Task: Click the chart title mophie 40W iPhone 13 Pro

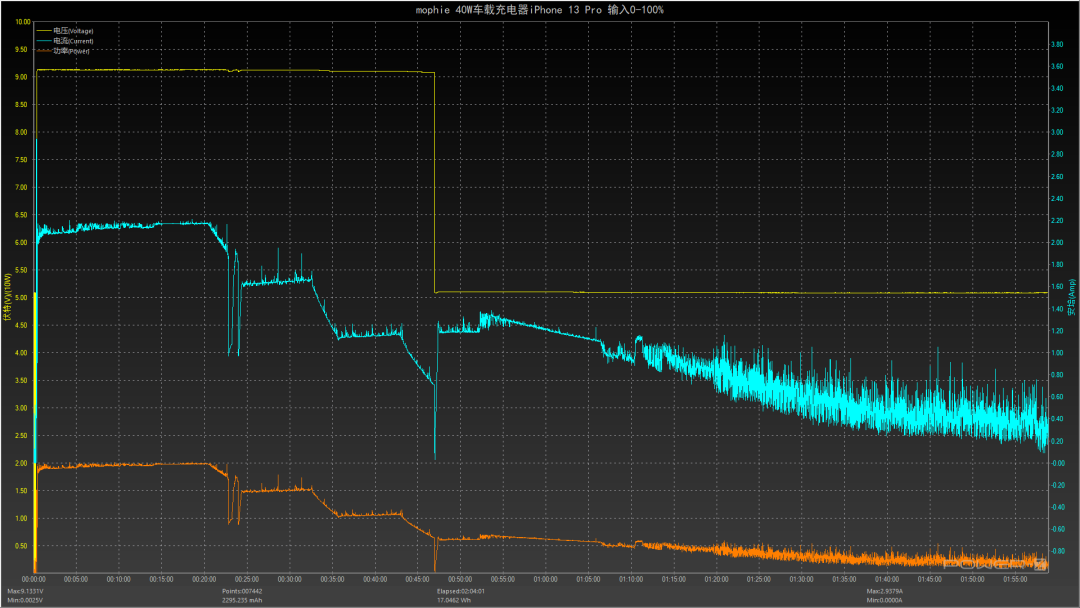Action: coord(539,10)
